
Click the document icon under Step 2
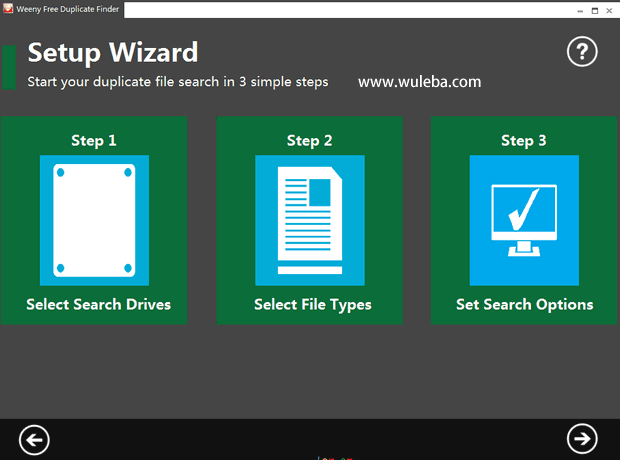(x=310, y=220)
